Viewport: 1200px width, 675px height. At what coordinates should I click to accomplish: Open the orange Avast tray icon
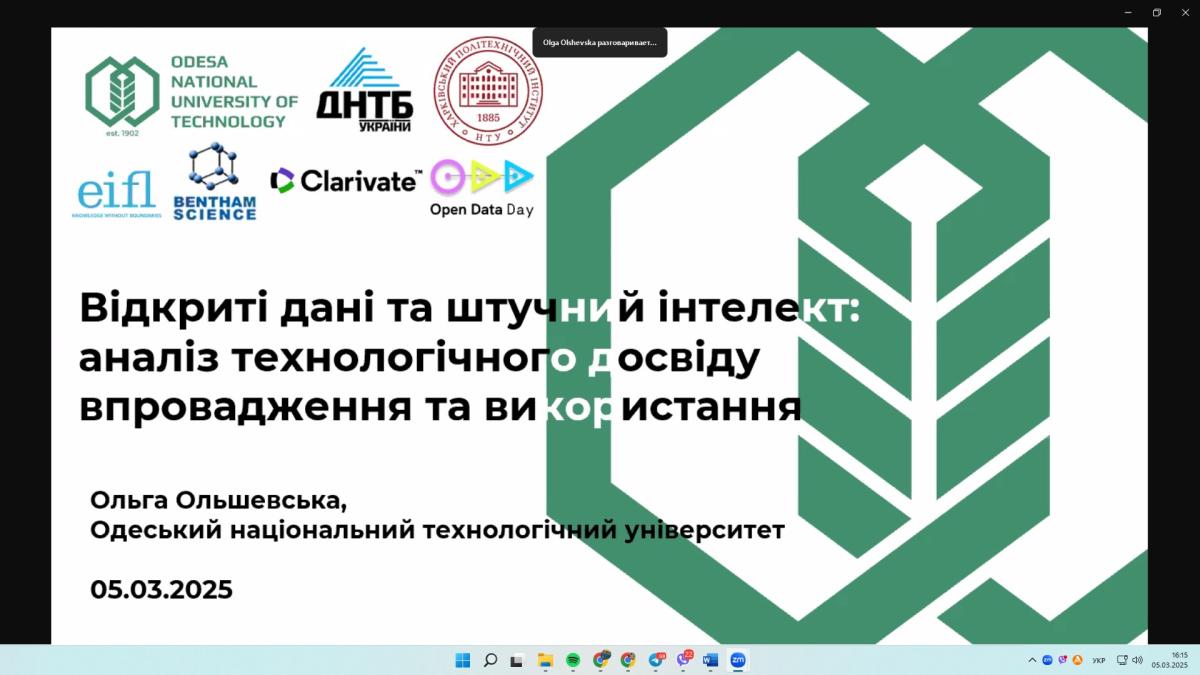pos(1077,660)
